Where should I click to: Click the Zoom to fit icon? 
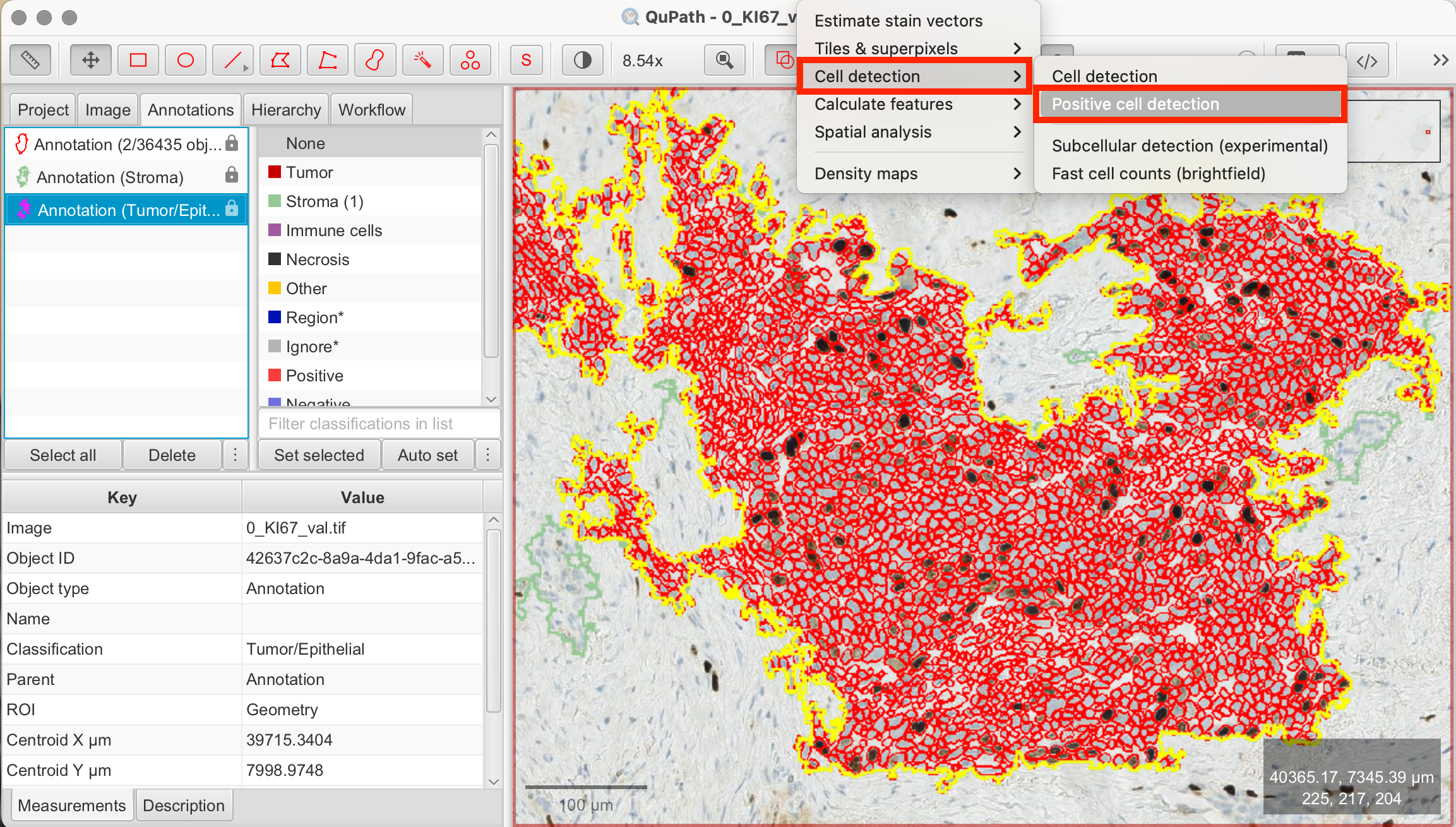725,61
